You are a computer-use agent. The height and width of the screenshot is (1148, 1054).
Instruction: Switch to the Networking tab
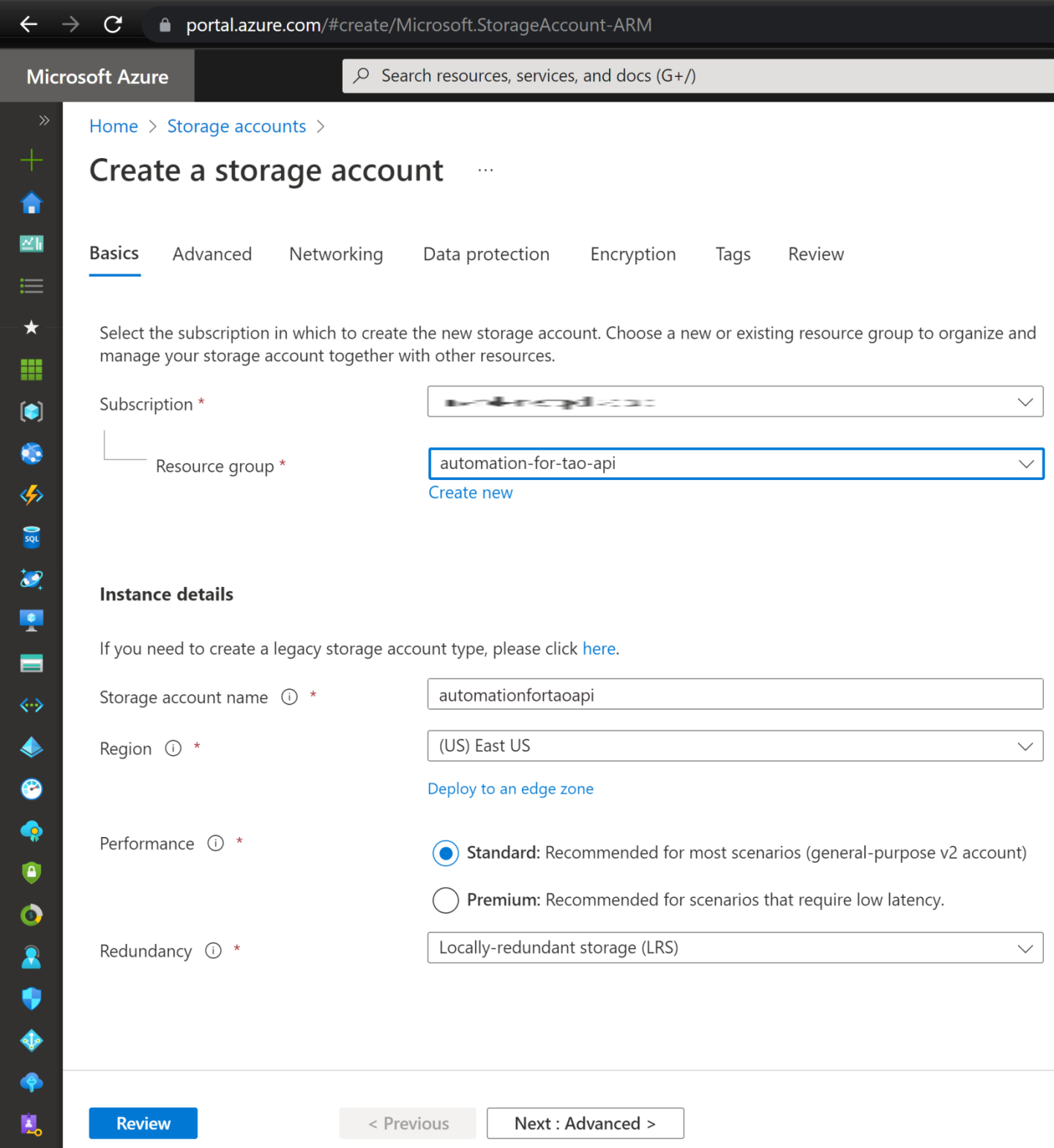pyautogui.click(x=336, y=254)
